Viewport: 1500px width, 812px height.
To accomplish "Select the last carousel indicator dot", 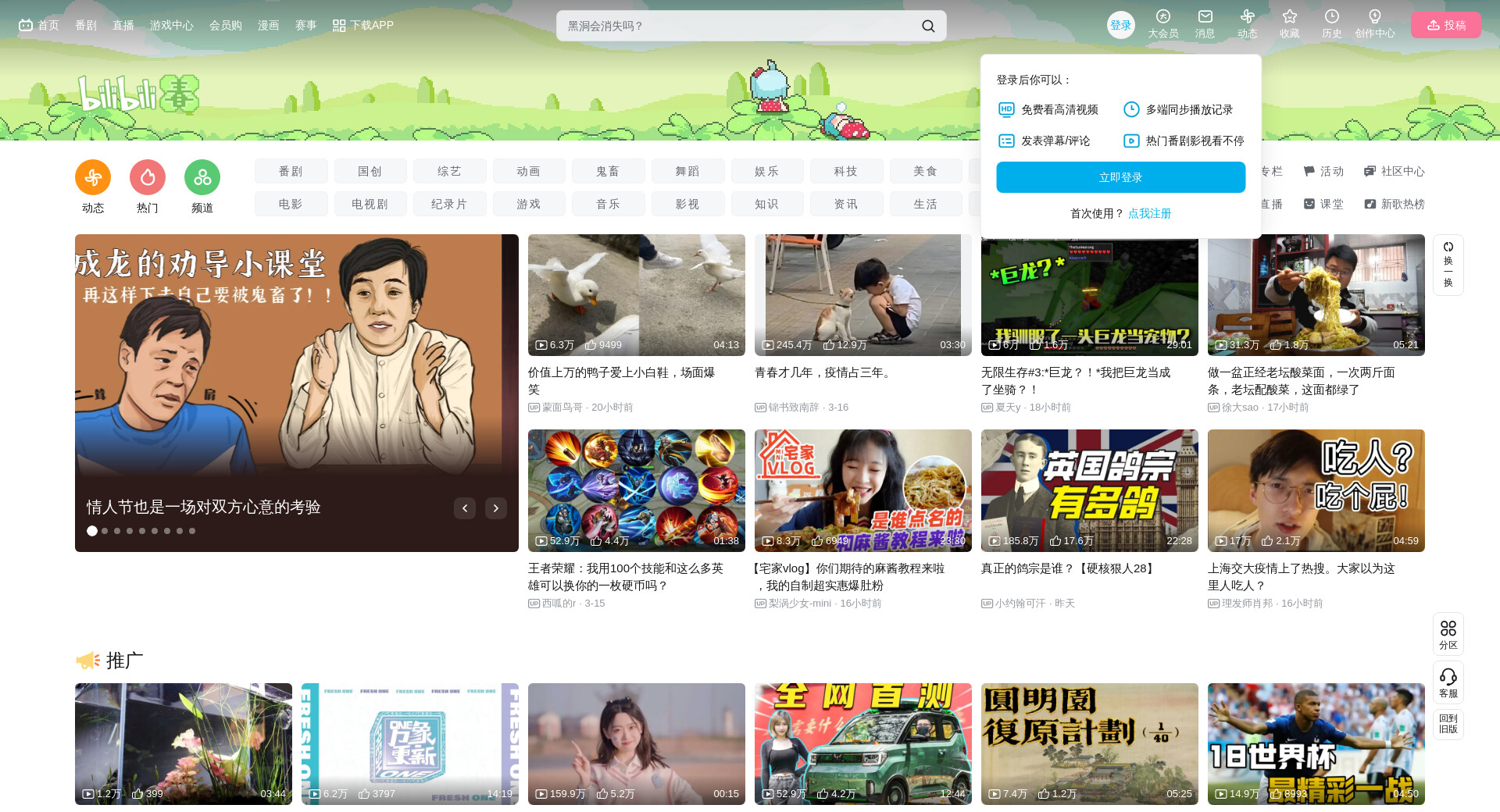I will pyautogui.click(x=192, y=531).
